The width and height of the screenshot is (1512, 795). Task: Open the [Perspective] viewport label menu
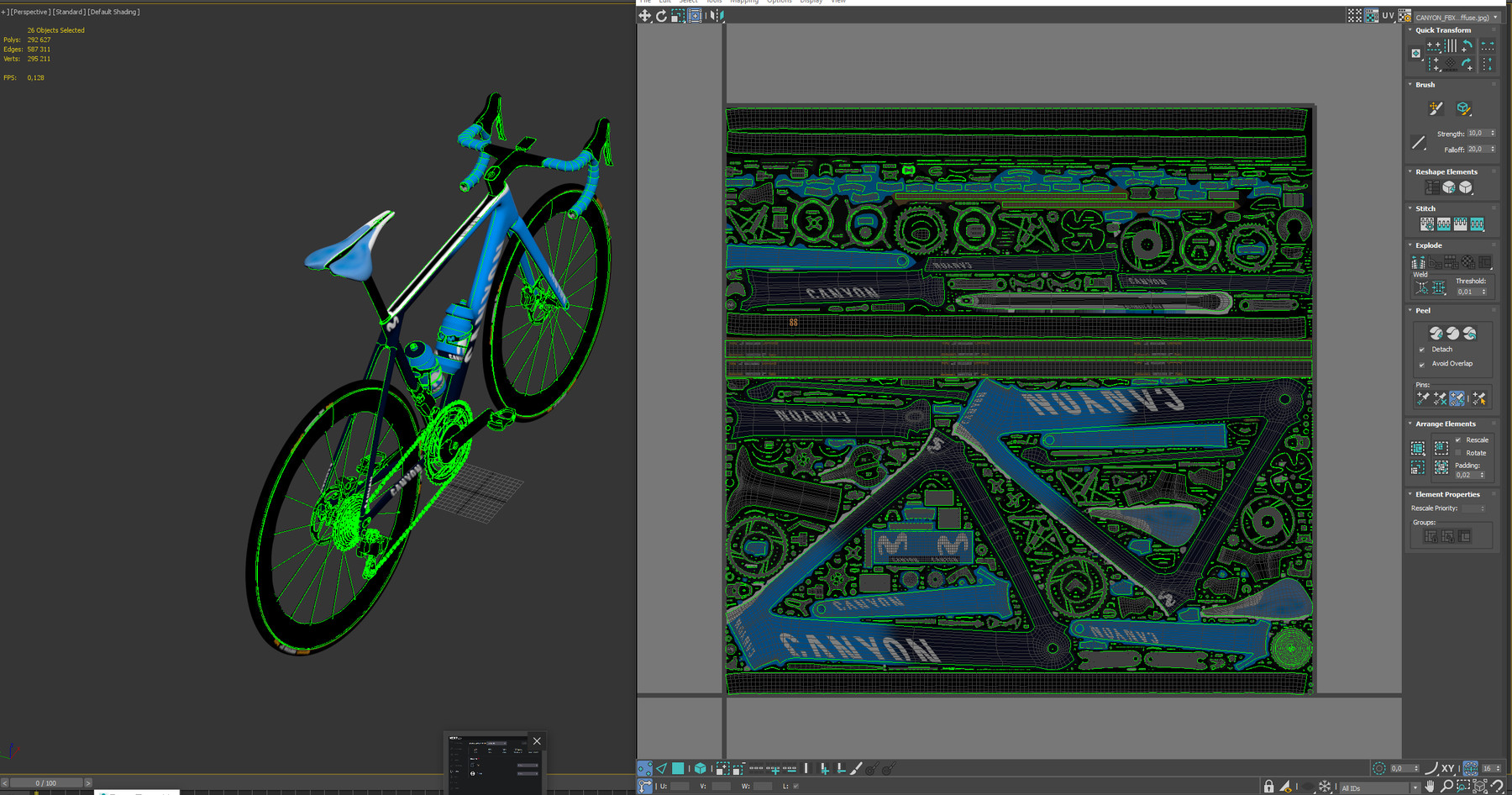(x=31, y=12)
